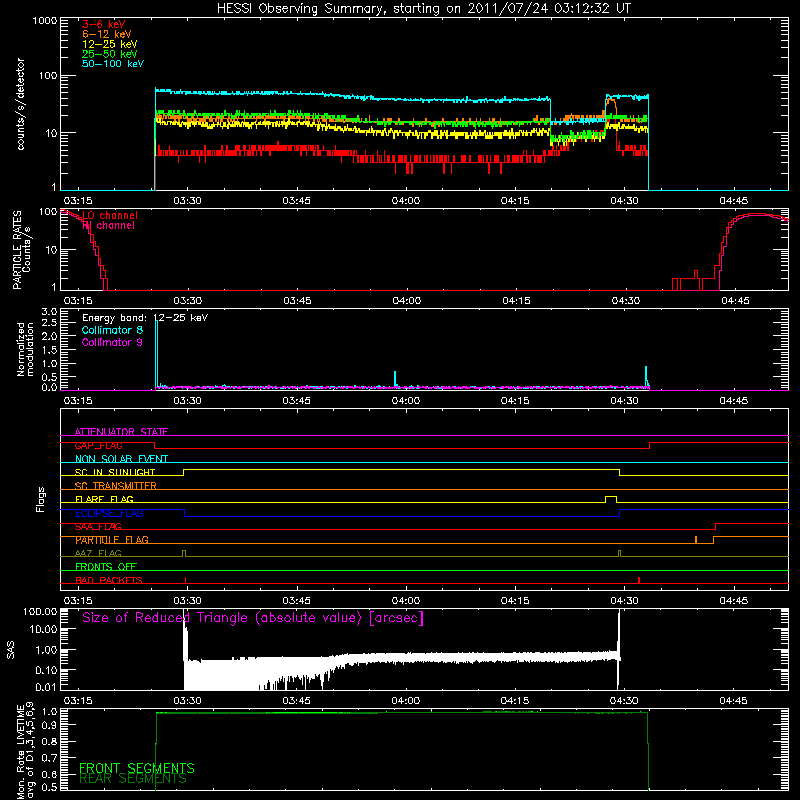The image size is (800, 800).
Task: Click the HI channel legend label
Action: [x=108, y=226]
